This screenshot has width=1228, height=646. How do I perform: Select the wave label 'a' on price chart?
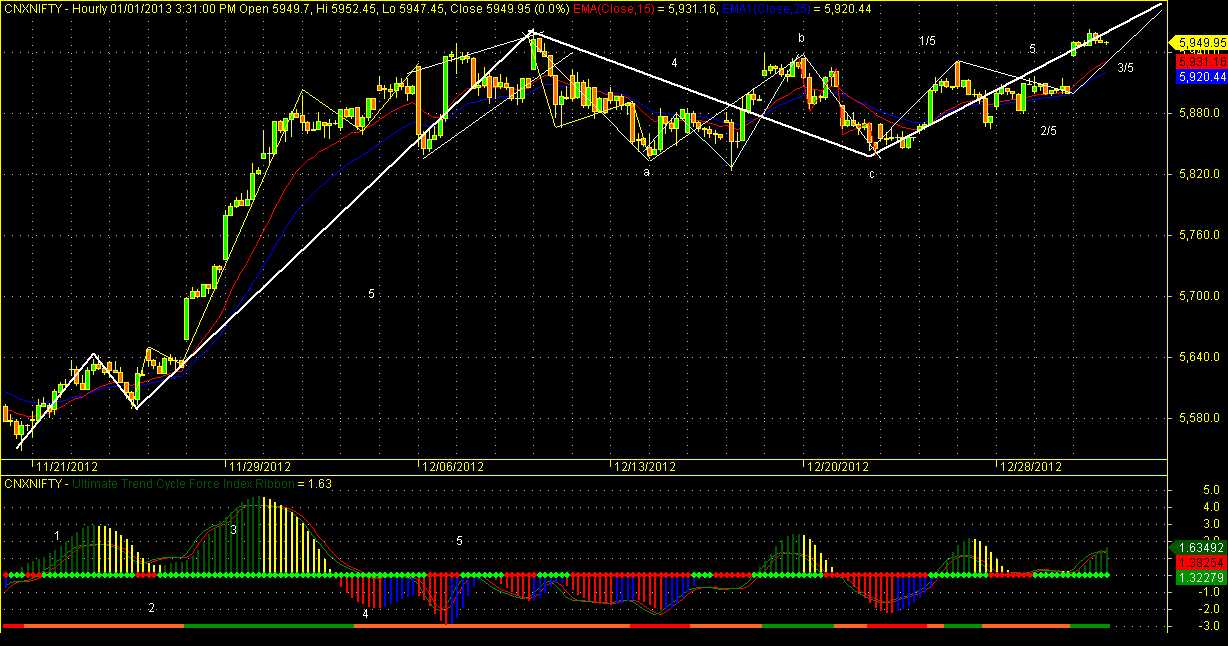(647, 172)
